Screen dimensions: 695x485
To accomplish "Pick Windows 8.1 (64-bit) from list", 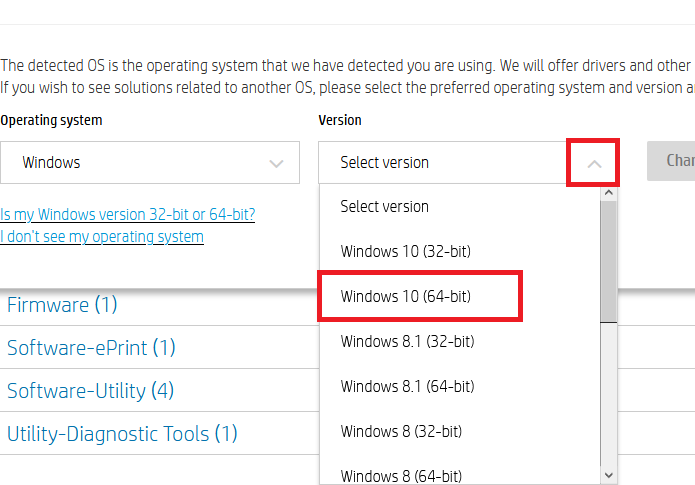I will pyautogui.click(x=407, y=386).
